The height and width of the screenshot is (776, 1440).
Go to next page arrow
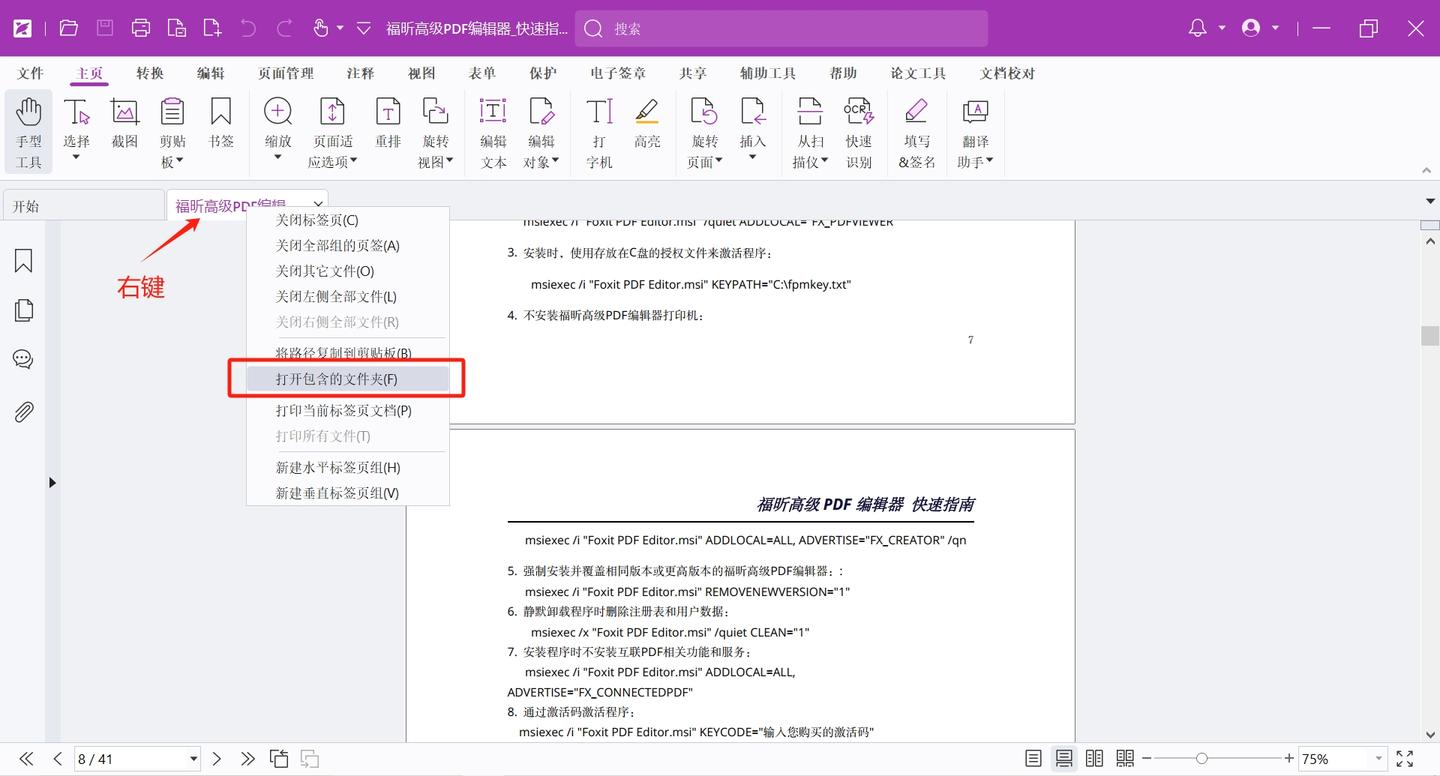216,759
